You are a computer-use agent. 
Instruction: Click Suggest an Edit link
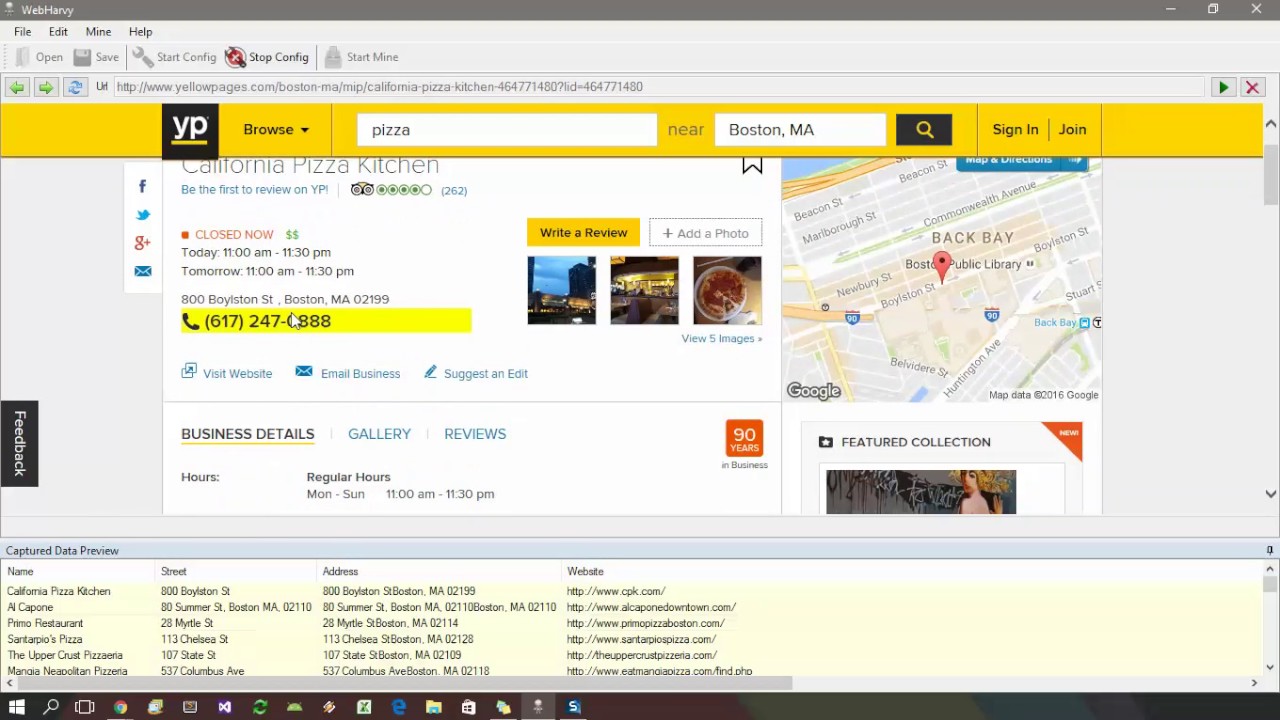(x=476, y=373)
